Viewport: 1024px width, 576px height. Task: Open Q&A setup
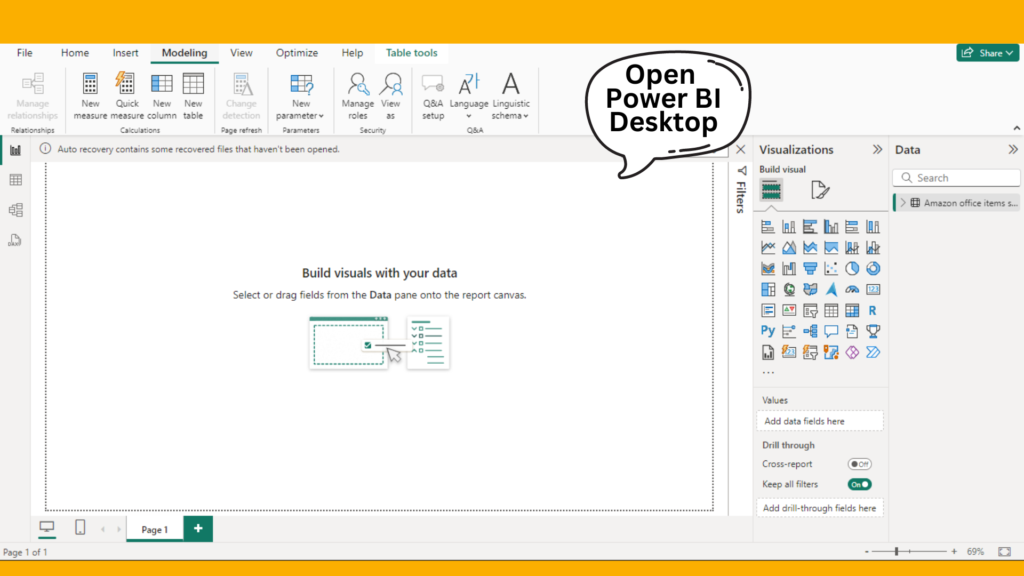[x=432, y=96]
